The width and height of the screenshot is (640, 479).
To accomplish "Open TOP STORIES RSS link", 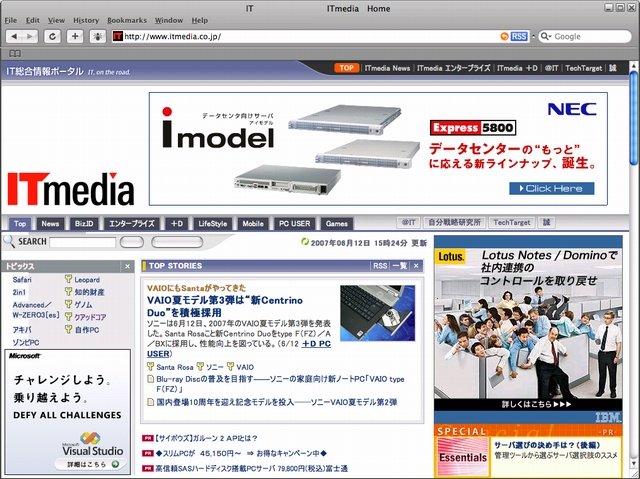I will (380, 266).
